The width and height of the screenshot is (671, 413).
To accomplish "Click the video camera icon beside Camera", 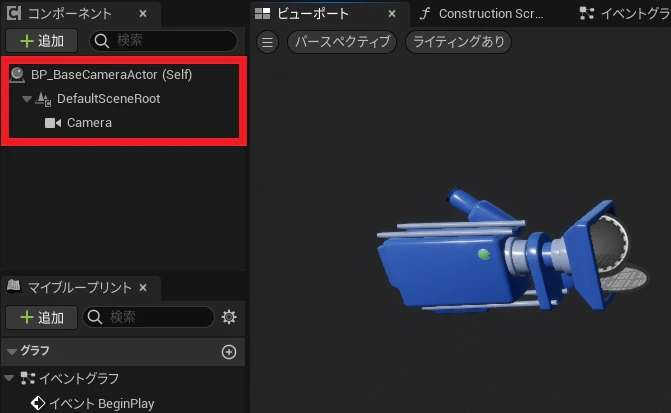I will 53,123.
